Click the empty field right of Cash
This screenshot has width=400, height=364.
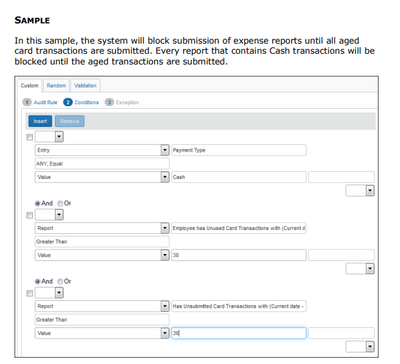[x=341, y=177]
